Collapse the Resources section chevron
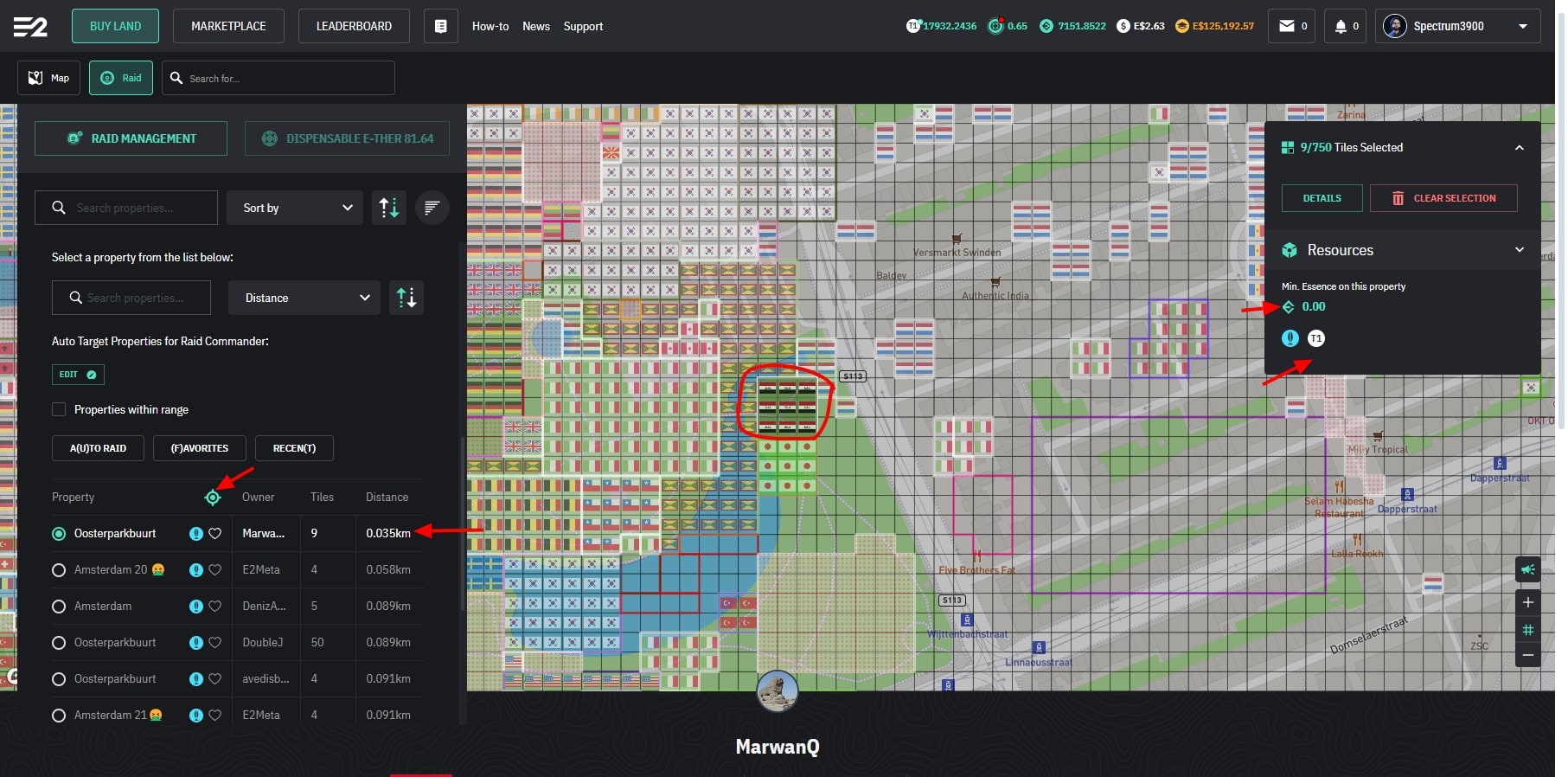Screen dimensions: 1568x777 point(1519,250)
